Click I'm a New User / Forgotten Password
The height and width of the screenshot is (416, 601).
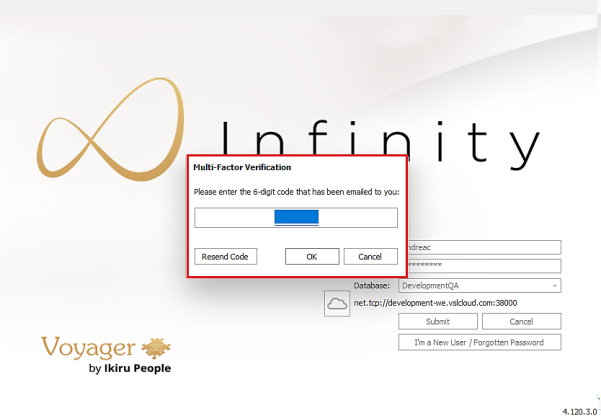[x=480, y=342]
